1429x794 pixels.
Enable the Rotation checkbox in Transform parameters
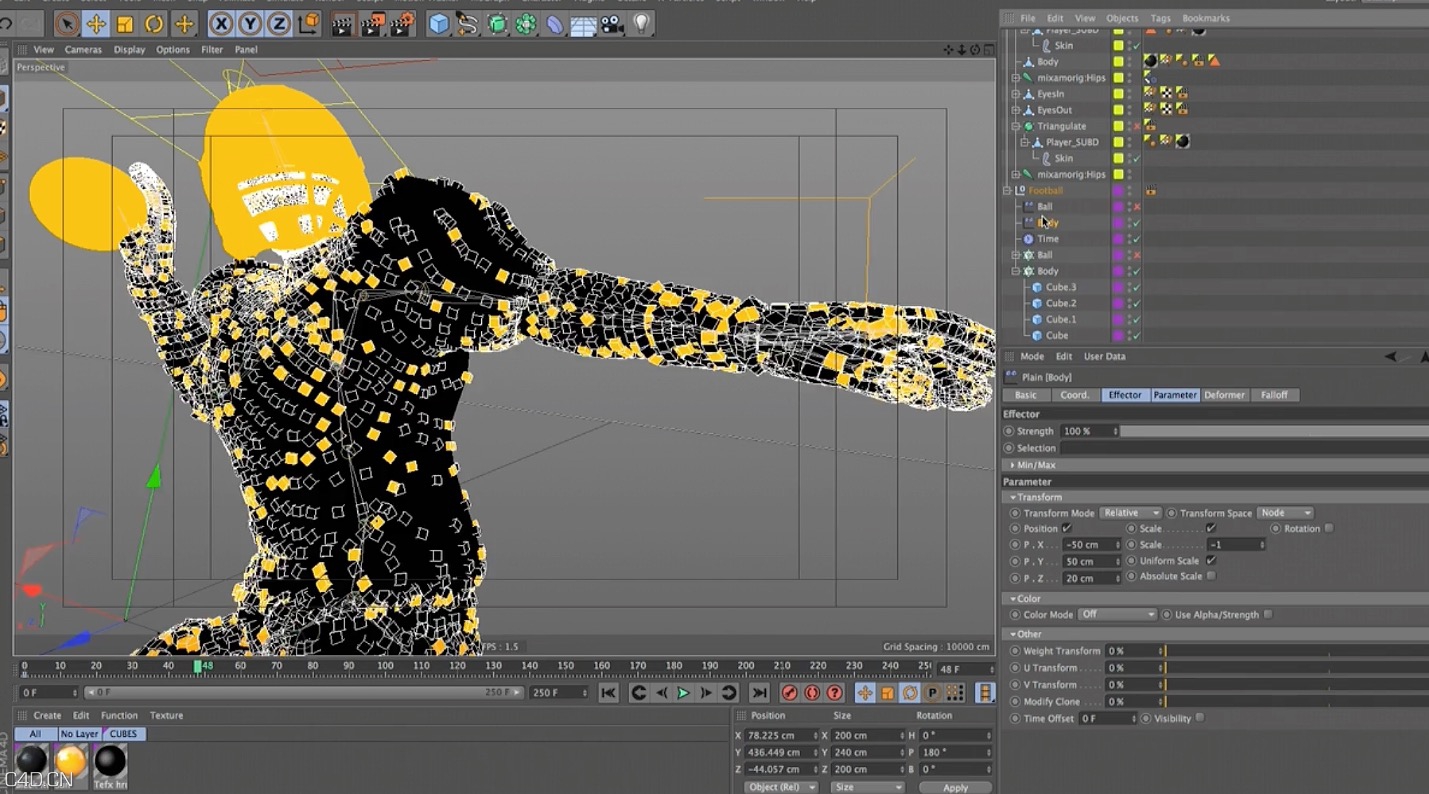(1331, 528)
